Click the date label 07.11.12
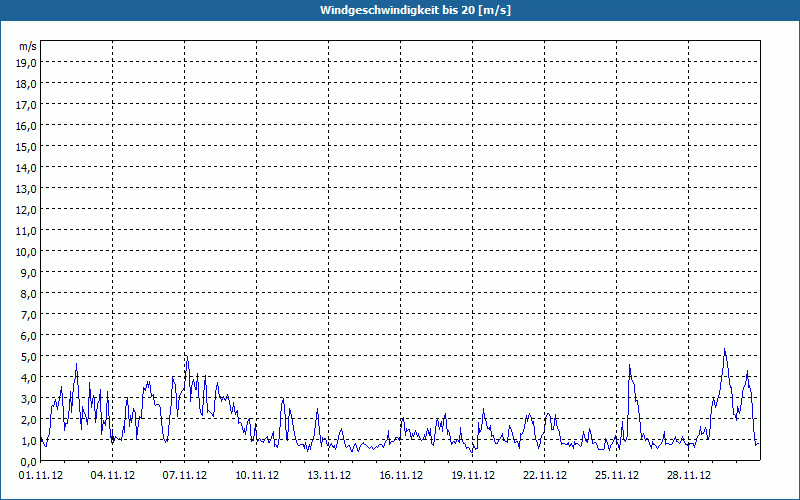Viewport: 800px width, 500px height. tap(185, 476)
